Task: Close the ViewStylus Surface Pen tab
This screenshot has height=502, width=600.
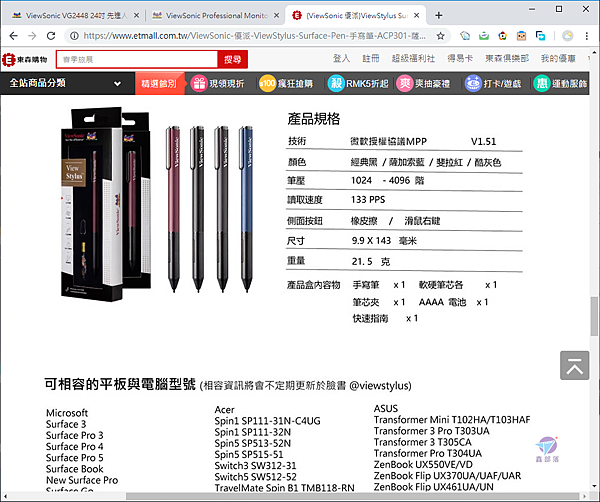Action: (417, 15)
